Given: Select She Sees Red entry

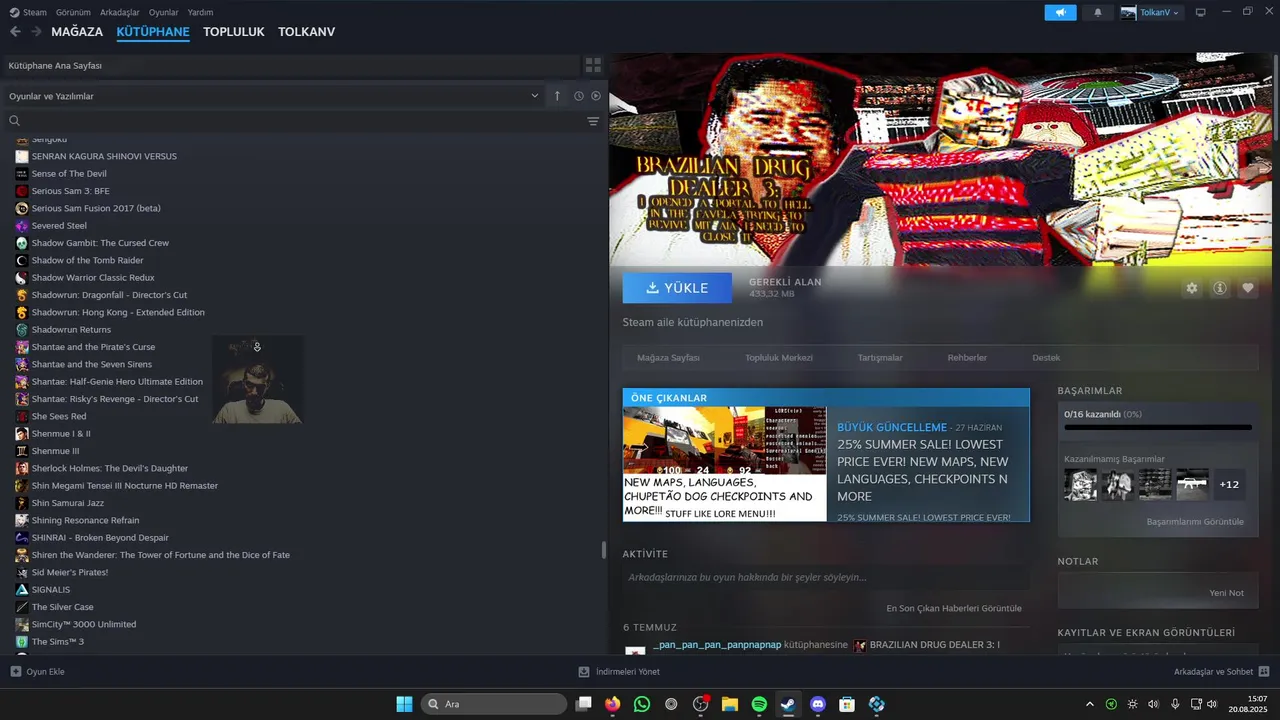Looking at the screenshot, I should [58, 416].
